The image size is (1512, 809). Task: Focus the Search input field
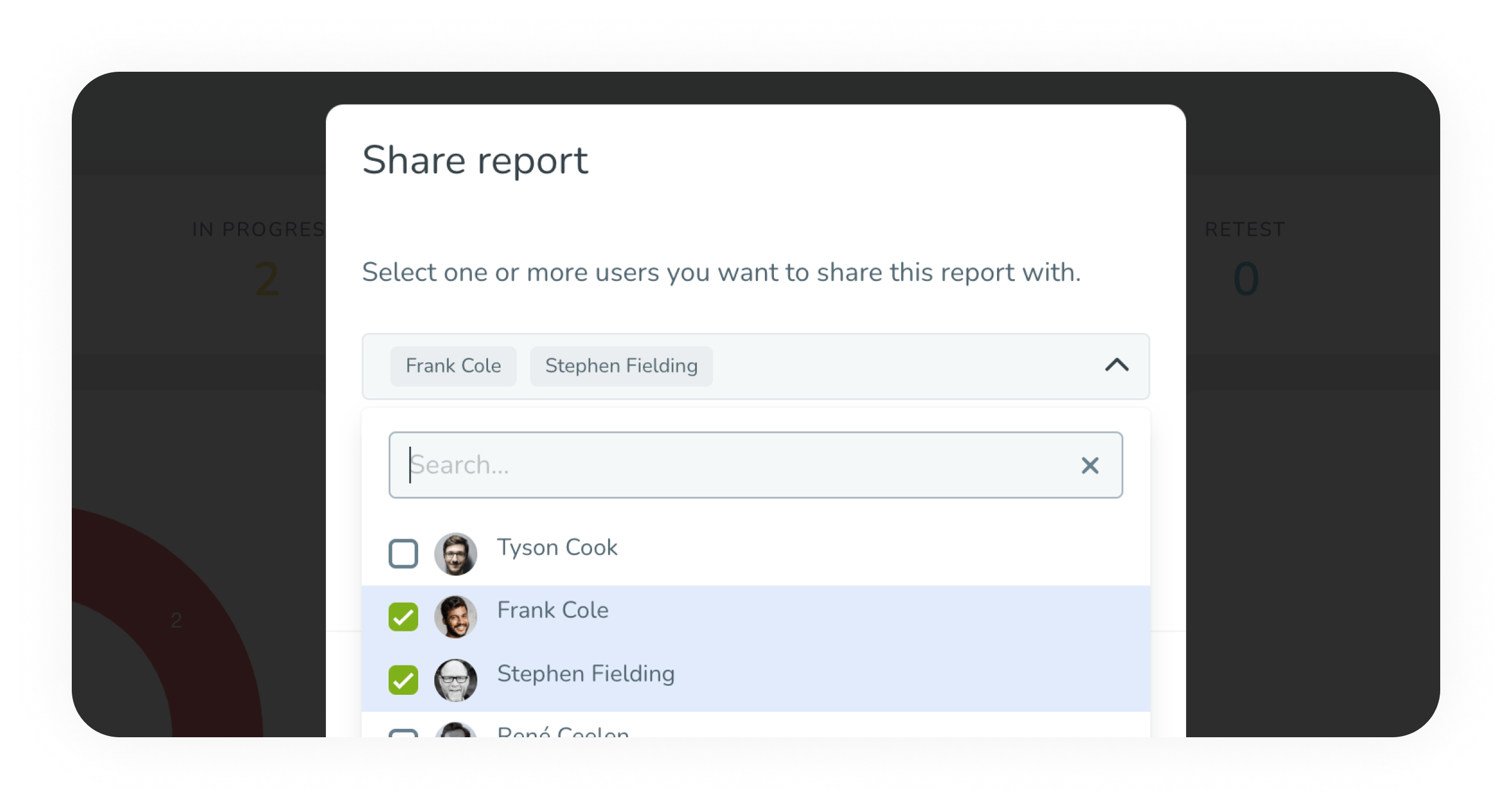[x=718, y=465]
